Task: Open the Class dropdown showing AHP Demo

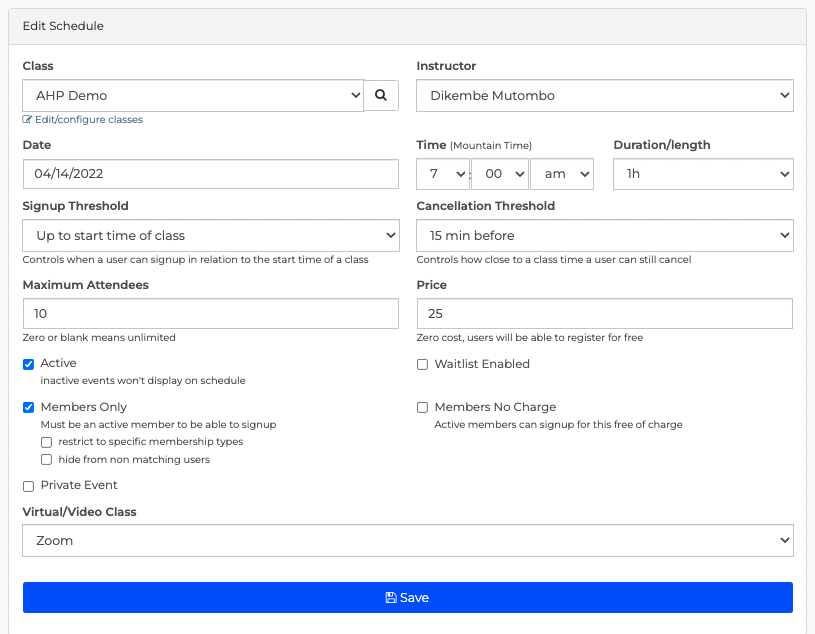Action: (x=193, y=96)
